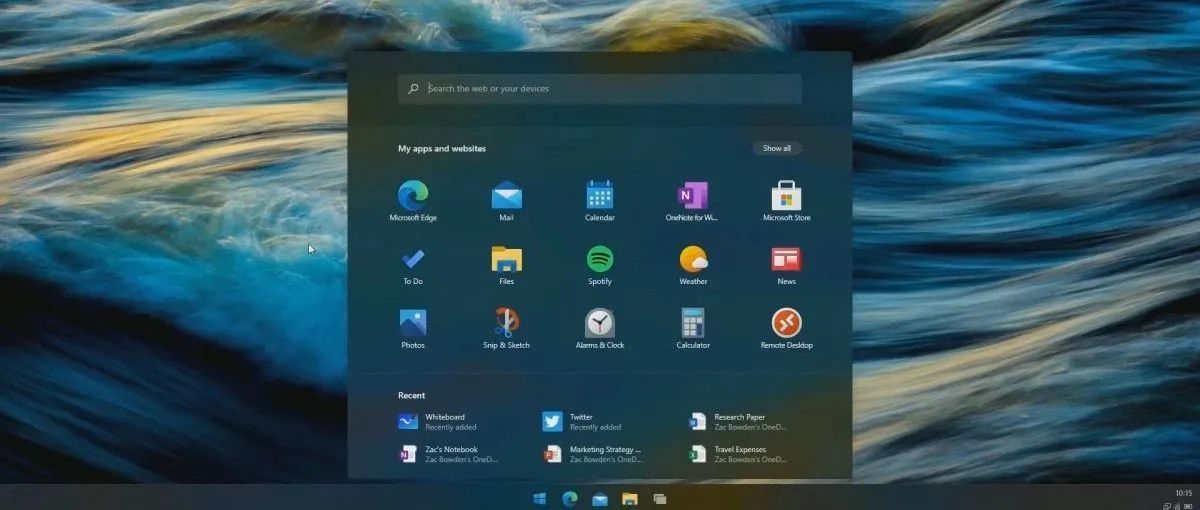Viewport: 1200px width, 510px height.
Task: Launch the News app
Action: click(x=786, y=265)
